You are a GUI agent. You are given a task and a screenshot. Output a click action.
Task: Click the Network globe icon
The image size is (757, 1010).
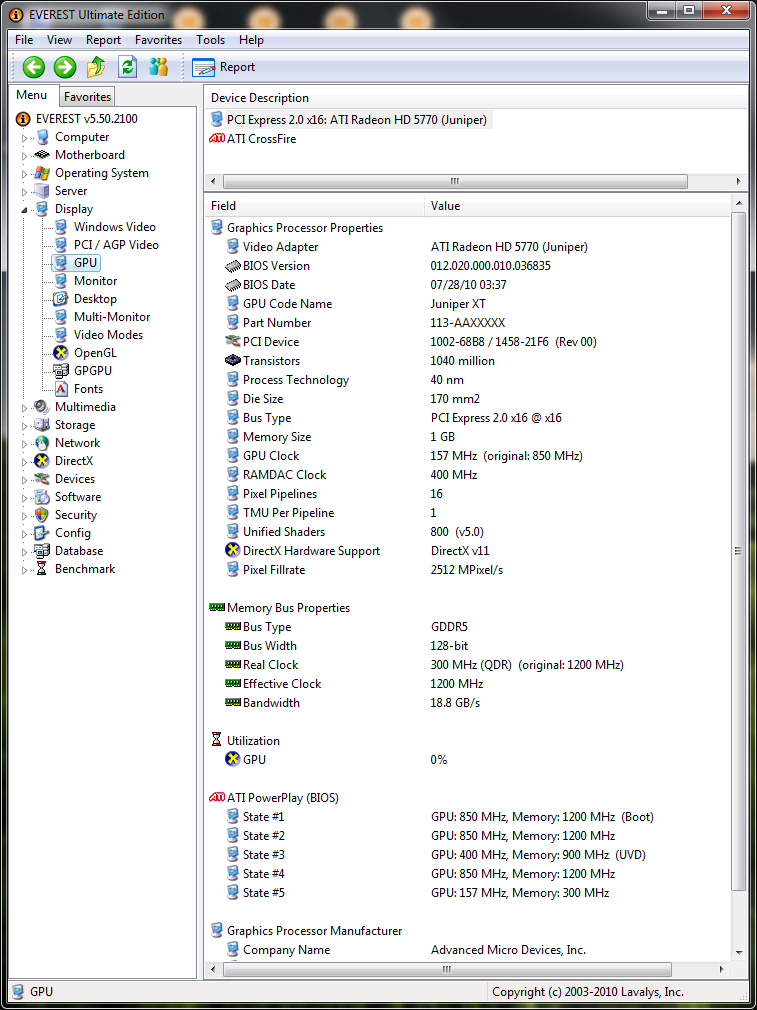point(42,443)
